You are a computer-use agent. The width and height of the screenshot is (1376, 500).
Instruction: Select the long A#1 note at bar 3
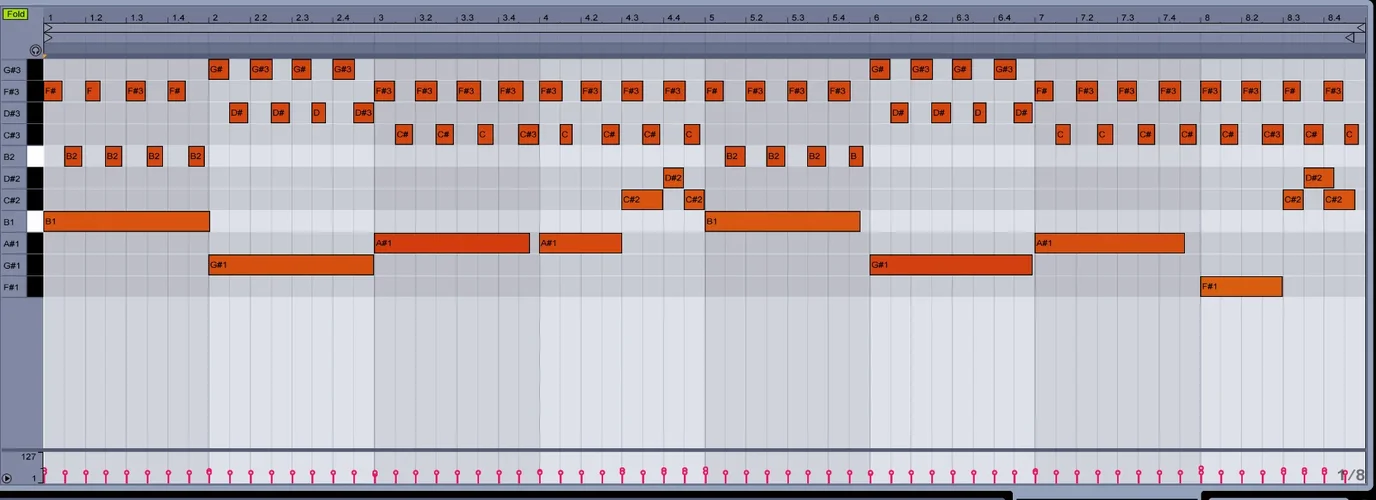452,243
